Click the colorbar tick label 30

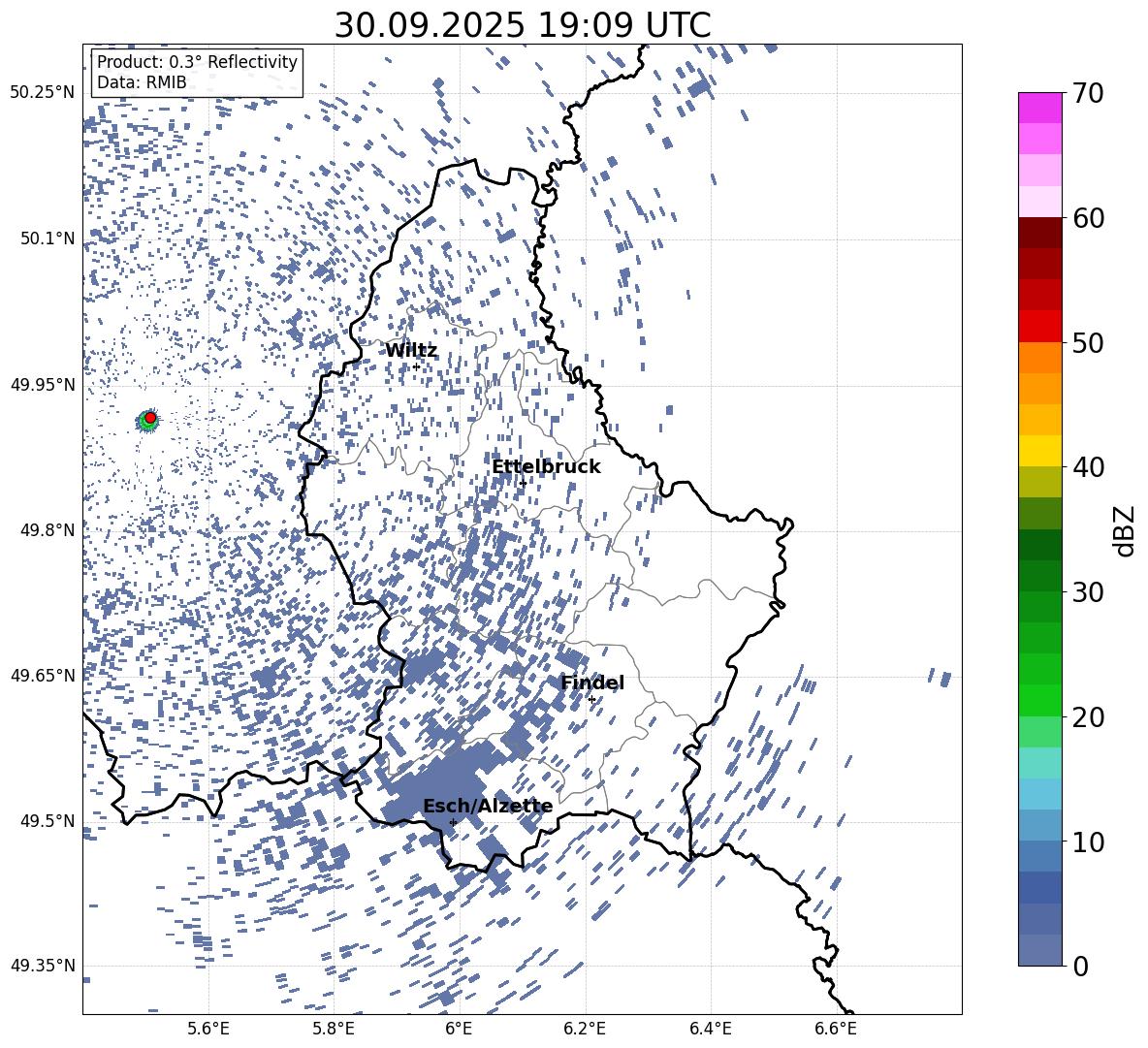tap(1089, 591)
